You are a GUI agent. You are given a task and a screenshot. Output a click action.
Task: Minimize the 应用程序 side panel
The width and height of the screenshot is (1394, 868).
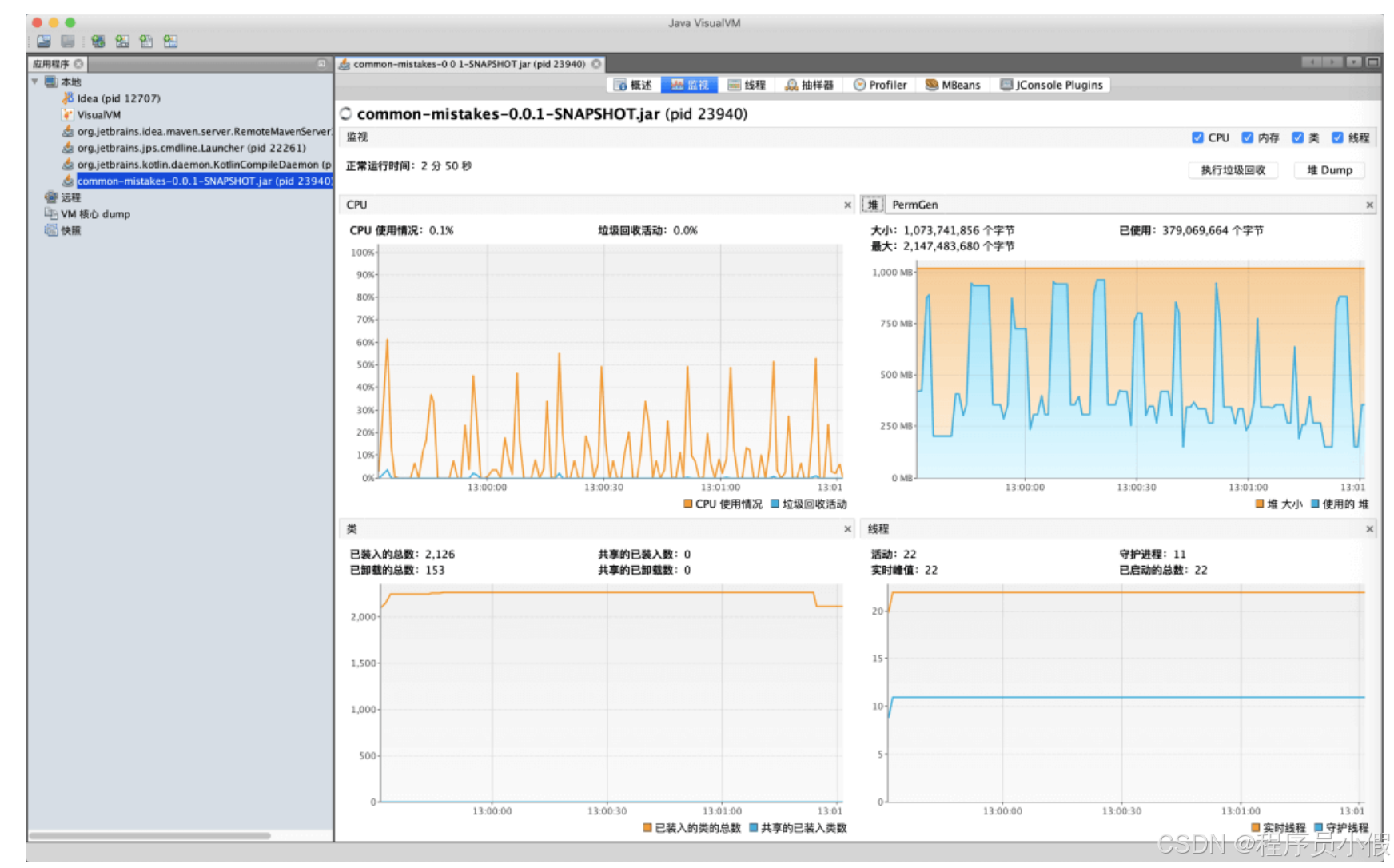321,64
